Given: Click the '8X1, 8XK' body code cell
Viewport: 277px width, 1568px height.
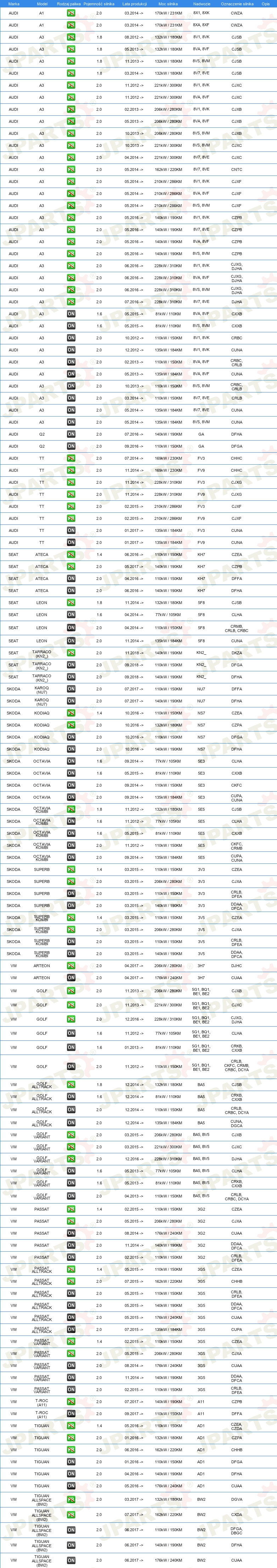Looking at the screenshot, I should pyautogui.click(x=202, y=13).
